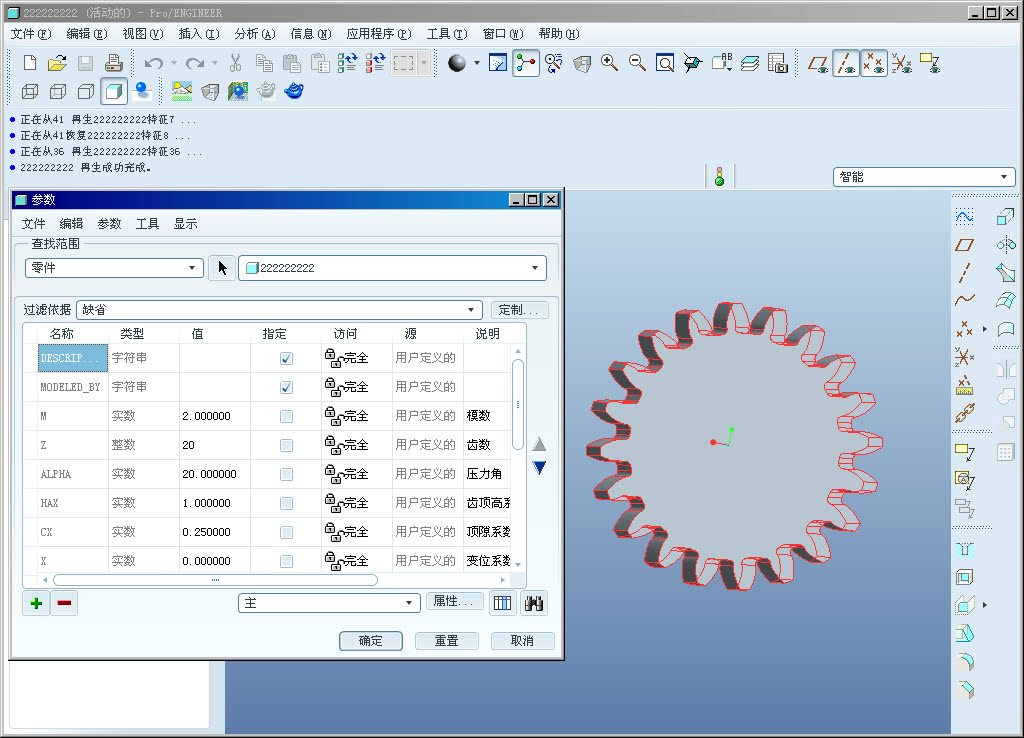Click the vertical scrollbar of parameter table
The width and height of the screenshot is (1024, 738).
(518, 404)
